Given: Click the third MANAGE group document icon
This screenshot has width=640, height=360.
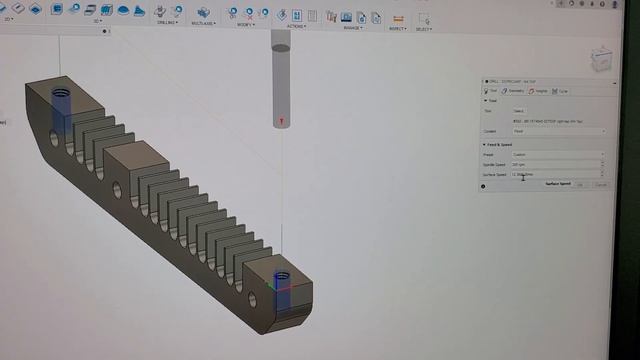Looking at the screenshot, I should click(x=361, y=18).
